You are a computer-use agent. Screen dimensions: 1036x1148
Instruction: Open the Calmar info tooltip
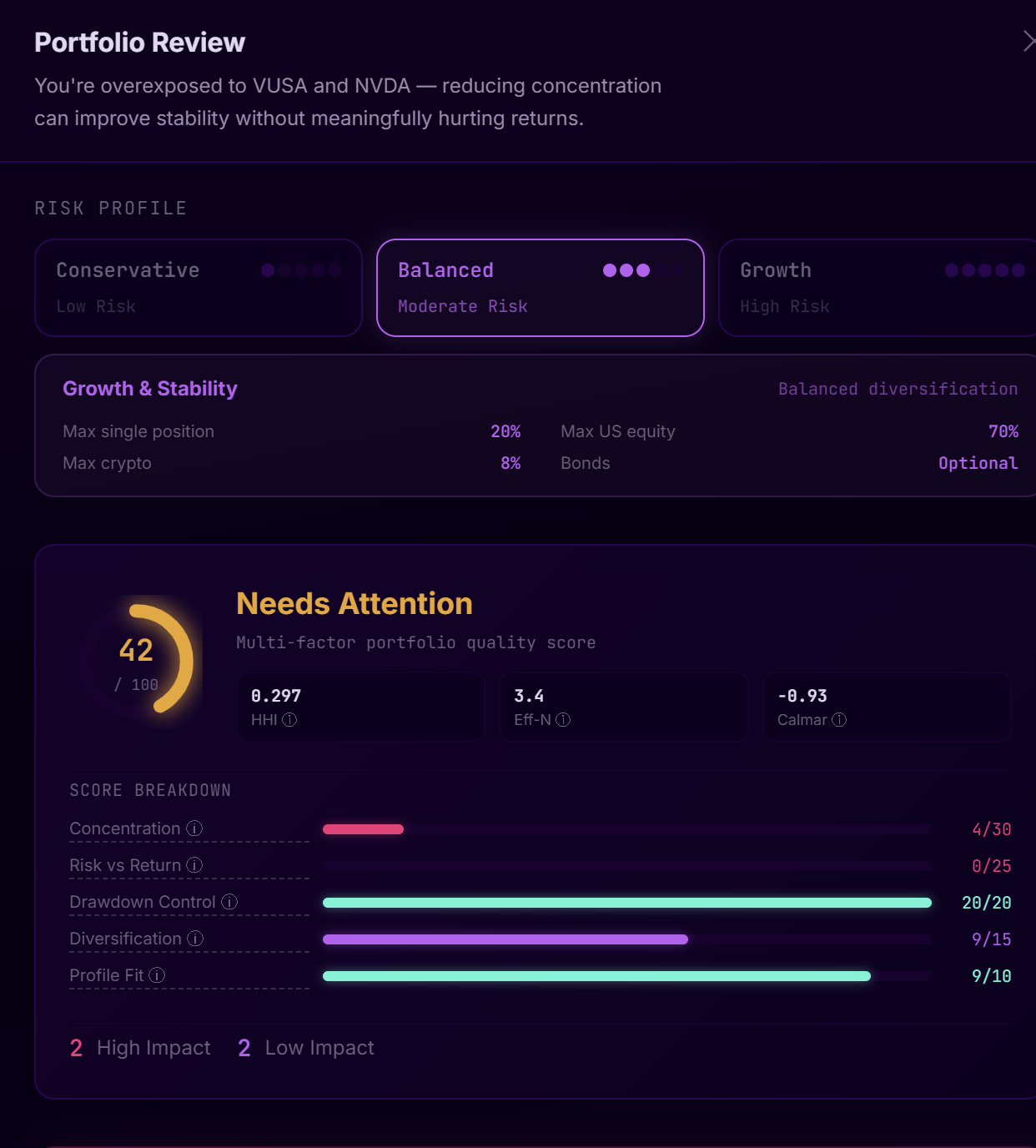839,719
